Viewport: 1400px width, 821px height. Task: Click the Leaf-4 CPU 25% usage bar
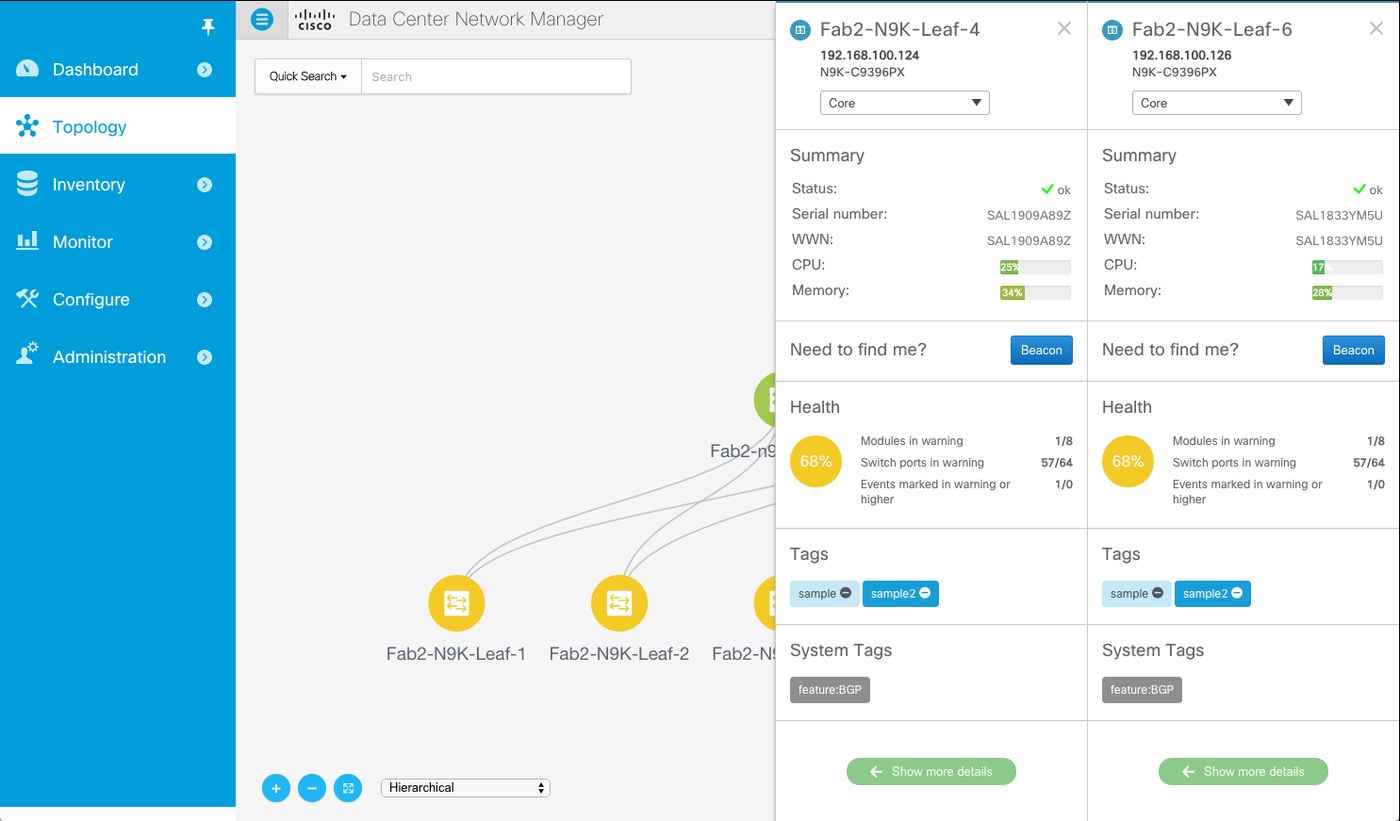[1035, 267]
